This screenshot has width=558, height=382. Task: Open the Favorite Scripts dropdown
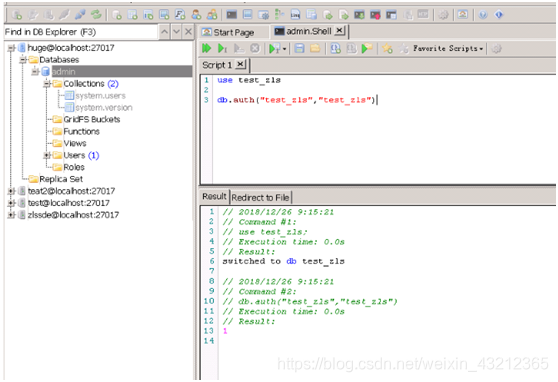coord(448,48)
